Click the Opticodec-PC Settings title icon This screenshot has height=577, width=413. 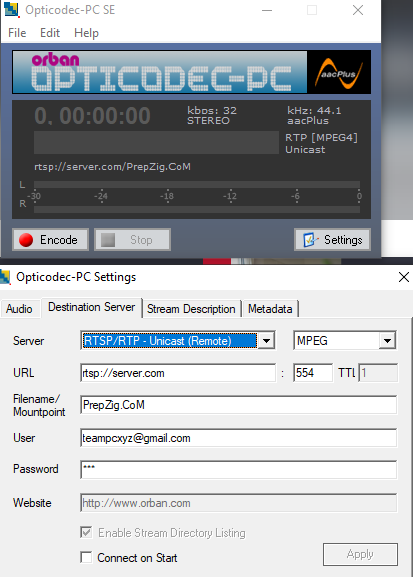(x=5, y=277)
